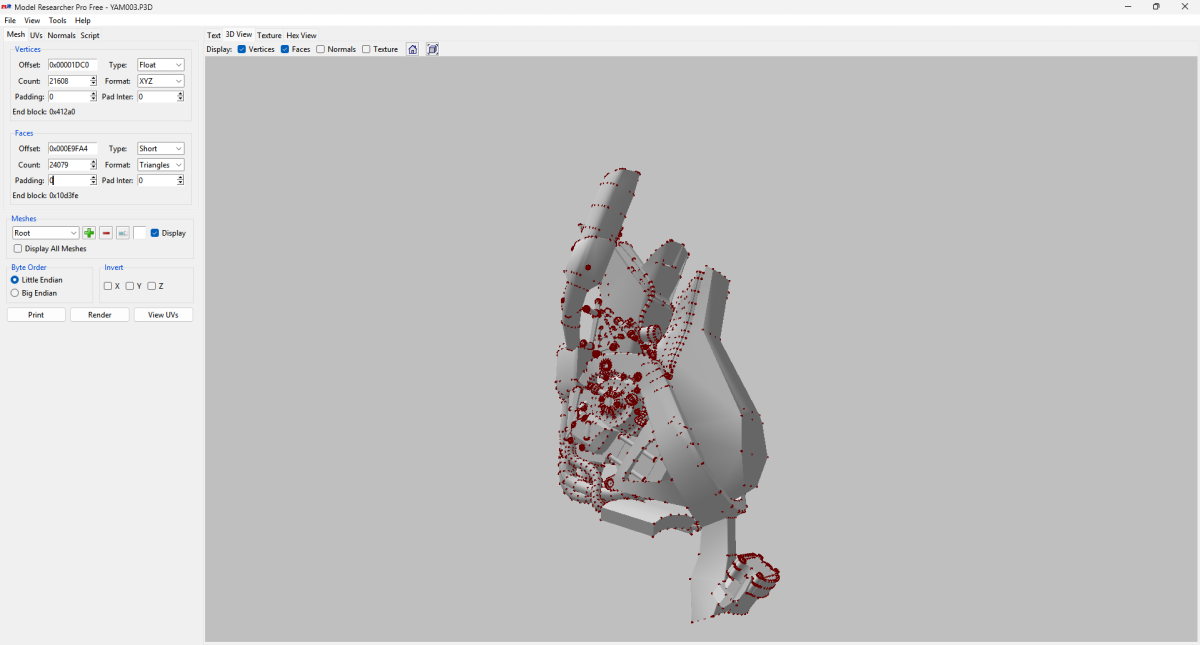Click the Render button
This screenshot has height=645, width=1200.
(x=100, y=315)
